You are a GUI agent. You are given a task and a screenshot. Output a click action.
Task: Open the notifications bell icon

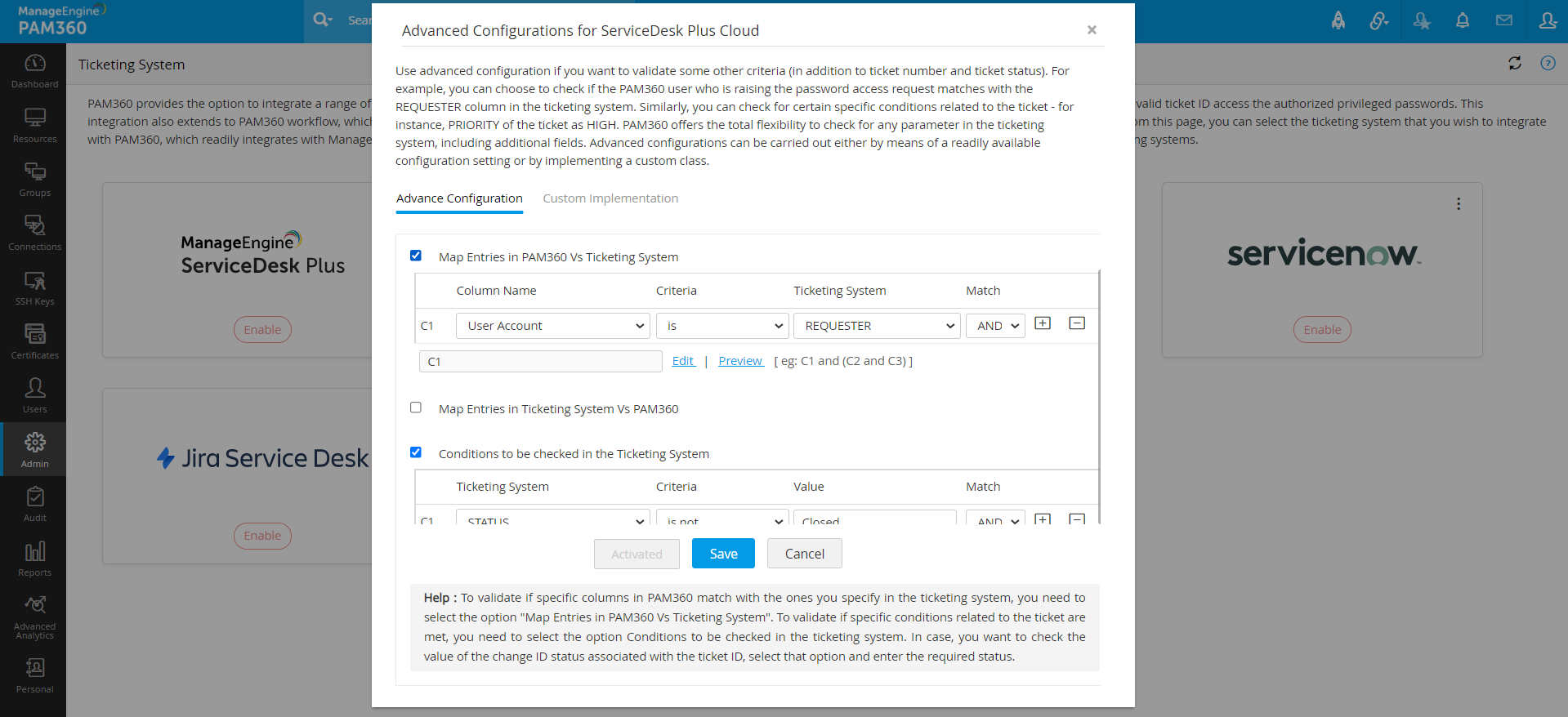[x=1462, y=21]
